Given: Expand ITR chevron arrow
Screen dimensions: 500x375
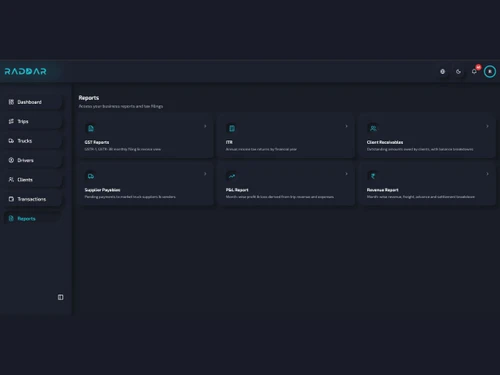Looking at the screenshot, I should pyautogui.click(x=346, y=126).
